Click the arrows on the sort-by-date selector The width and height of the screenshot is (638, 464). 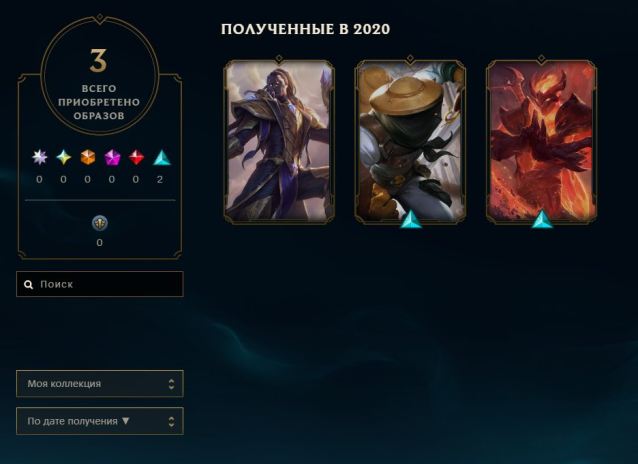click(171, 421)
